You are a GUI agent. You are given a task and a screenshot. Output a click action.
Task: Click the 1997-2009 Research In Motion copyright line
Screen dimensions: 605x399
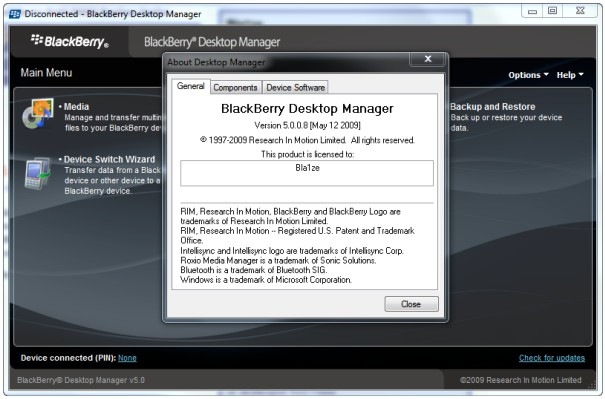[x=307, y=140]
